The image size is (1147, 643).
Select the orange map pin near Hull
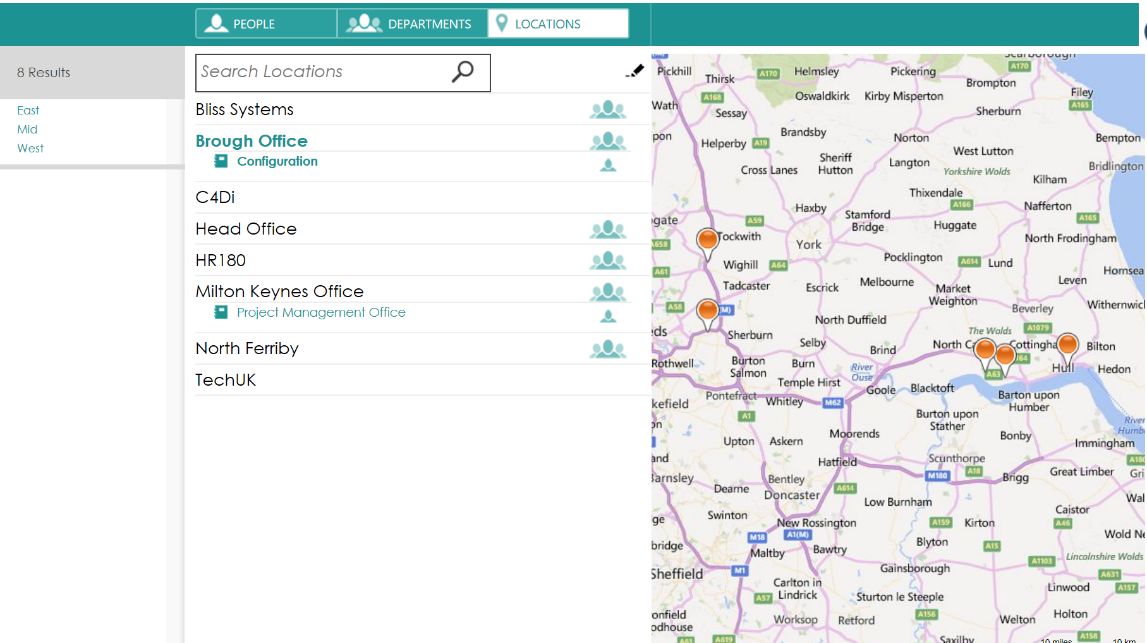pyautogui.click(x=1067, y=346)
